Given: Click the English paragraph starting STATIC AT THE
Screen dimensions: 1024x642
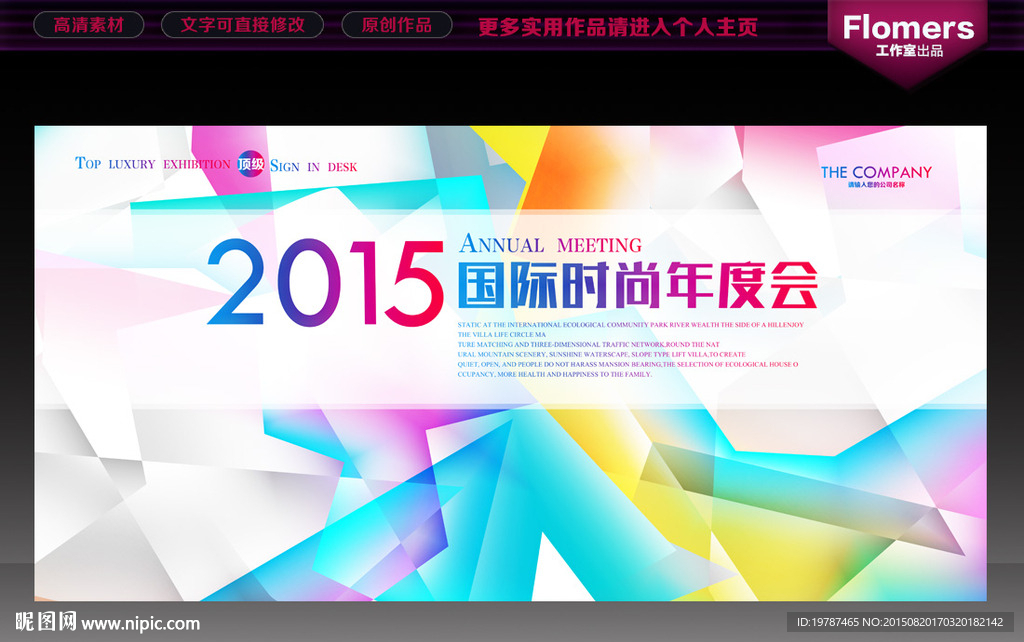Looking at the screenshot, I should tap(630, 349).
